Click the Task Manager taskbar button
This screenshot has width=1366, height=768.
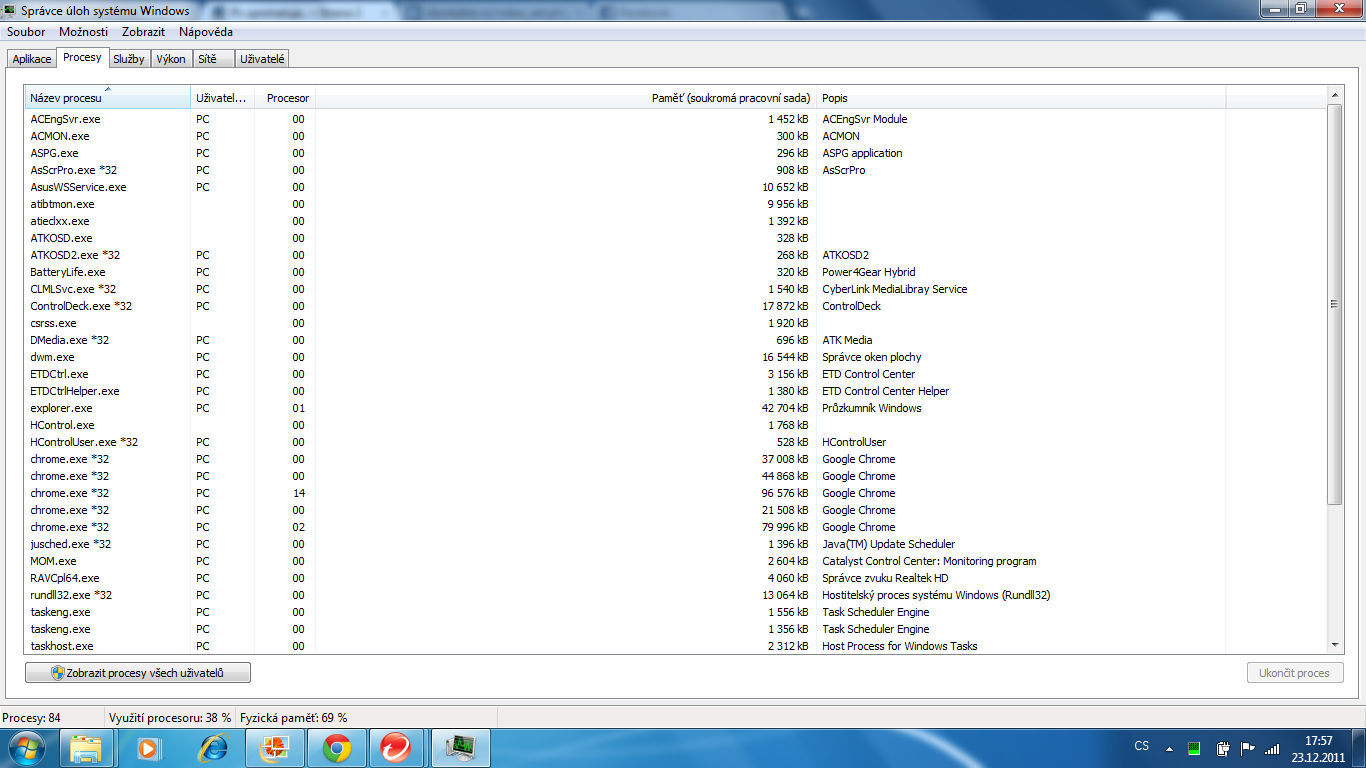pos(461,748)
